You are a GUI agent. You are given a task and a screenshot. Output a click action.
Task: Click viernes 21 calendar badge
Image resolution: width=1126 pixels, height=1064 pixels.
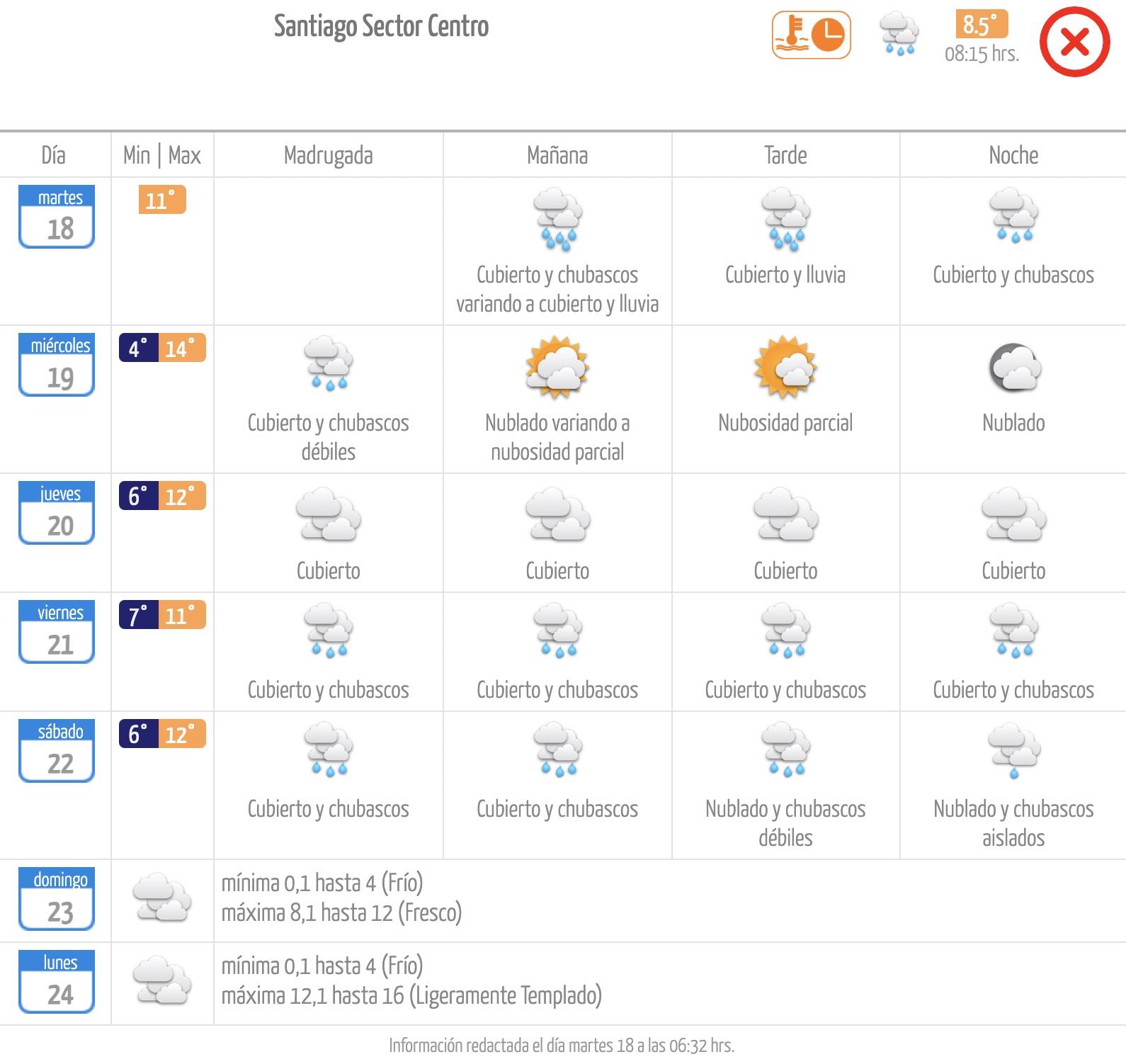tap(57, 631)
